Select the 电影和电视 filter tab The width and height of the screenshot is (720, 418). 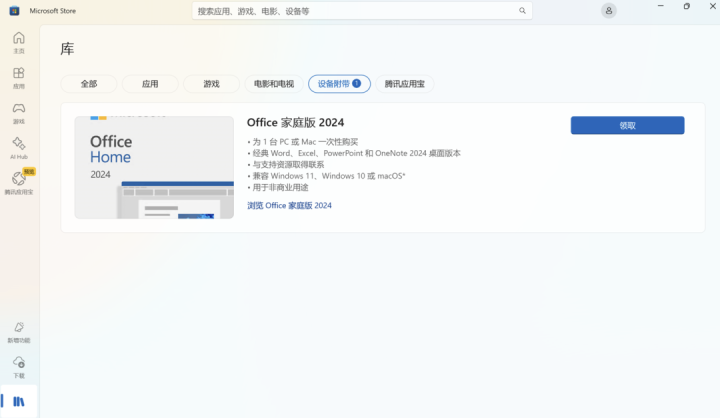click(x=274, y=84)
